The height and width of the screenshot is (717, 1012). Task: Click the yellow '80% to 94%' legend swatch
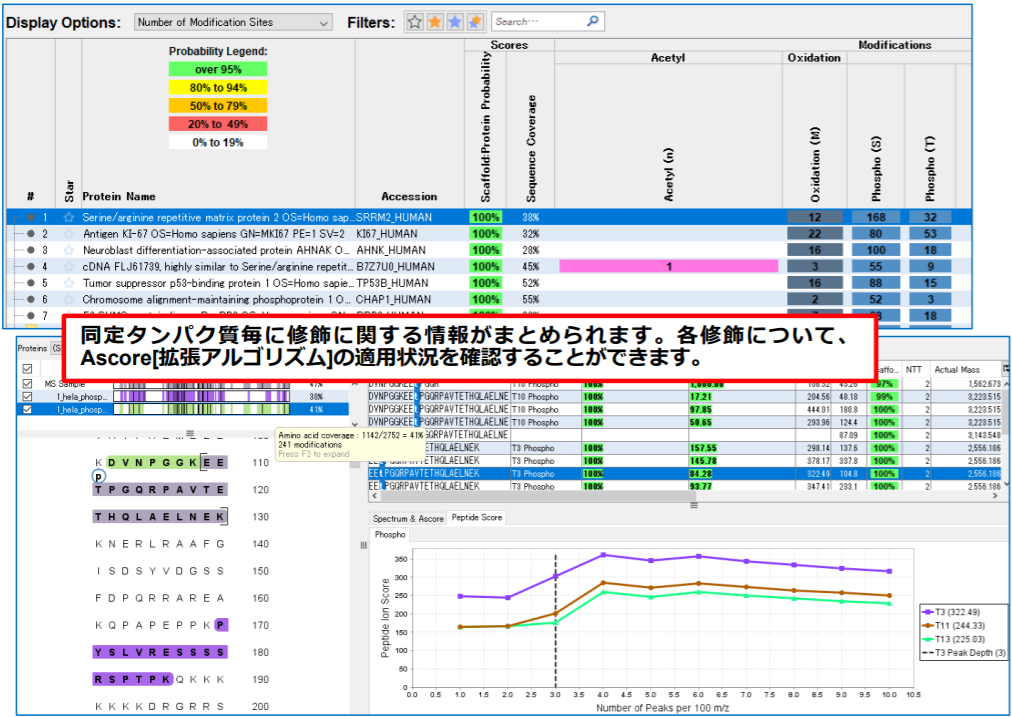tap(218, 88)
